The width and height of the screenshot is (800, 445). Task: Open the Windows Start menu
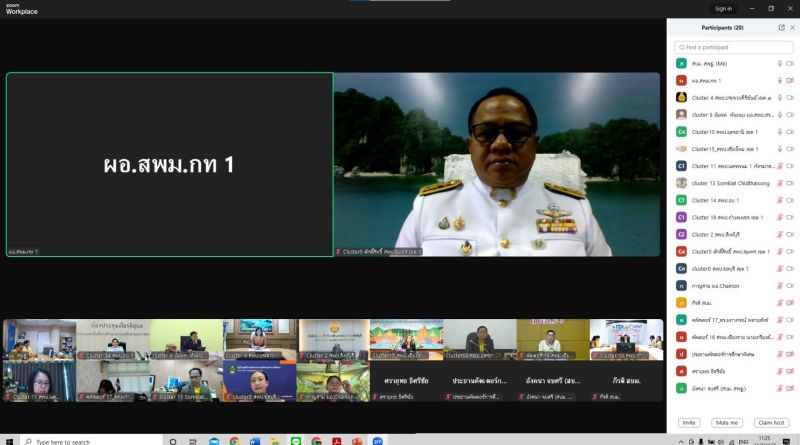[9, 441]
